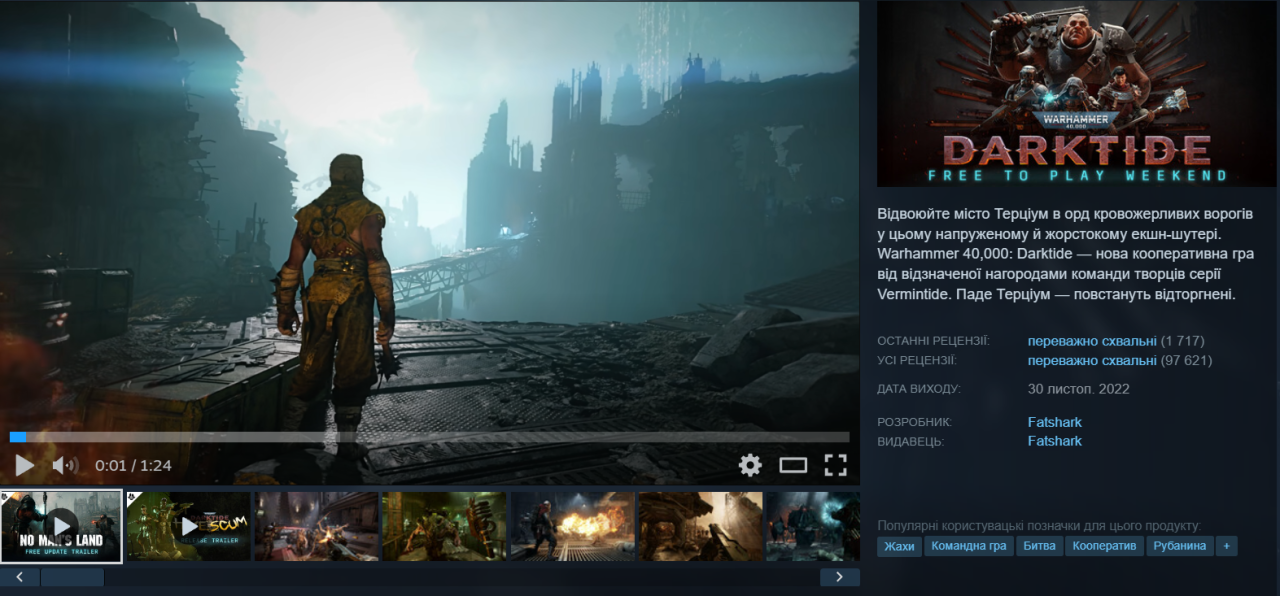Image resolution: width=1280 pixels, height=596 pixels.
Task: Open the explosion screenshot thumbnail
Action: (x=572, y=526)
